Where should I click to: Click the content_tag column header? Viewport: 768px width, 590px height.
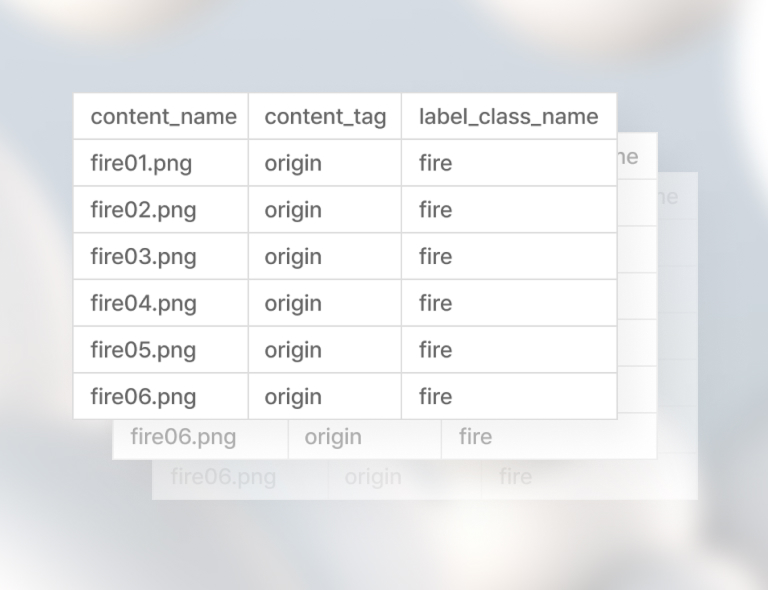point(325,117)
